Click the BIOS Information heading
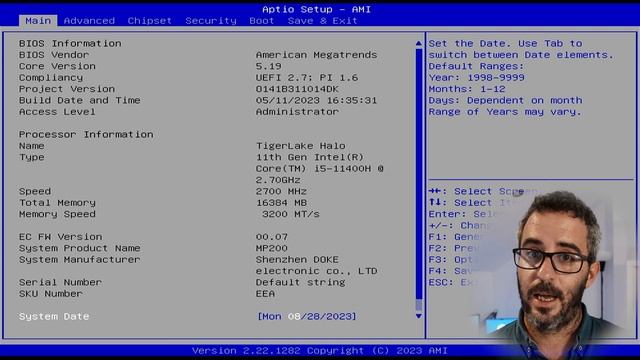 pos(70,43)
